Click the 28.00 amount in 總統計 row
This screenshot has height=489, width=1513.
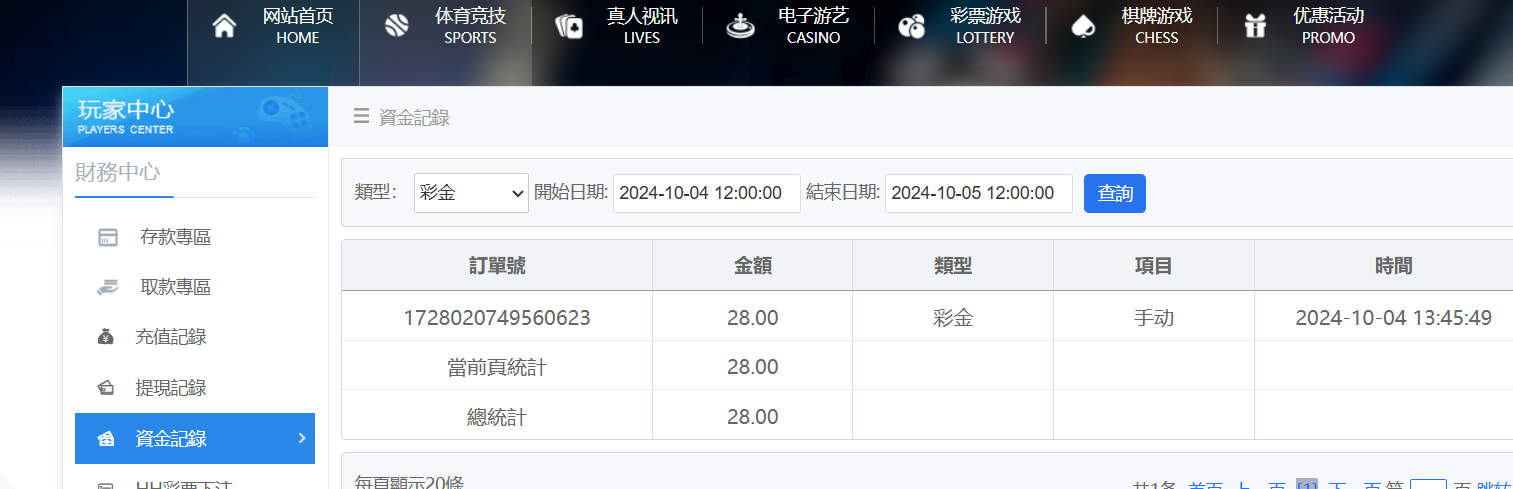753,417
